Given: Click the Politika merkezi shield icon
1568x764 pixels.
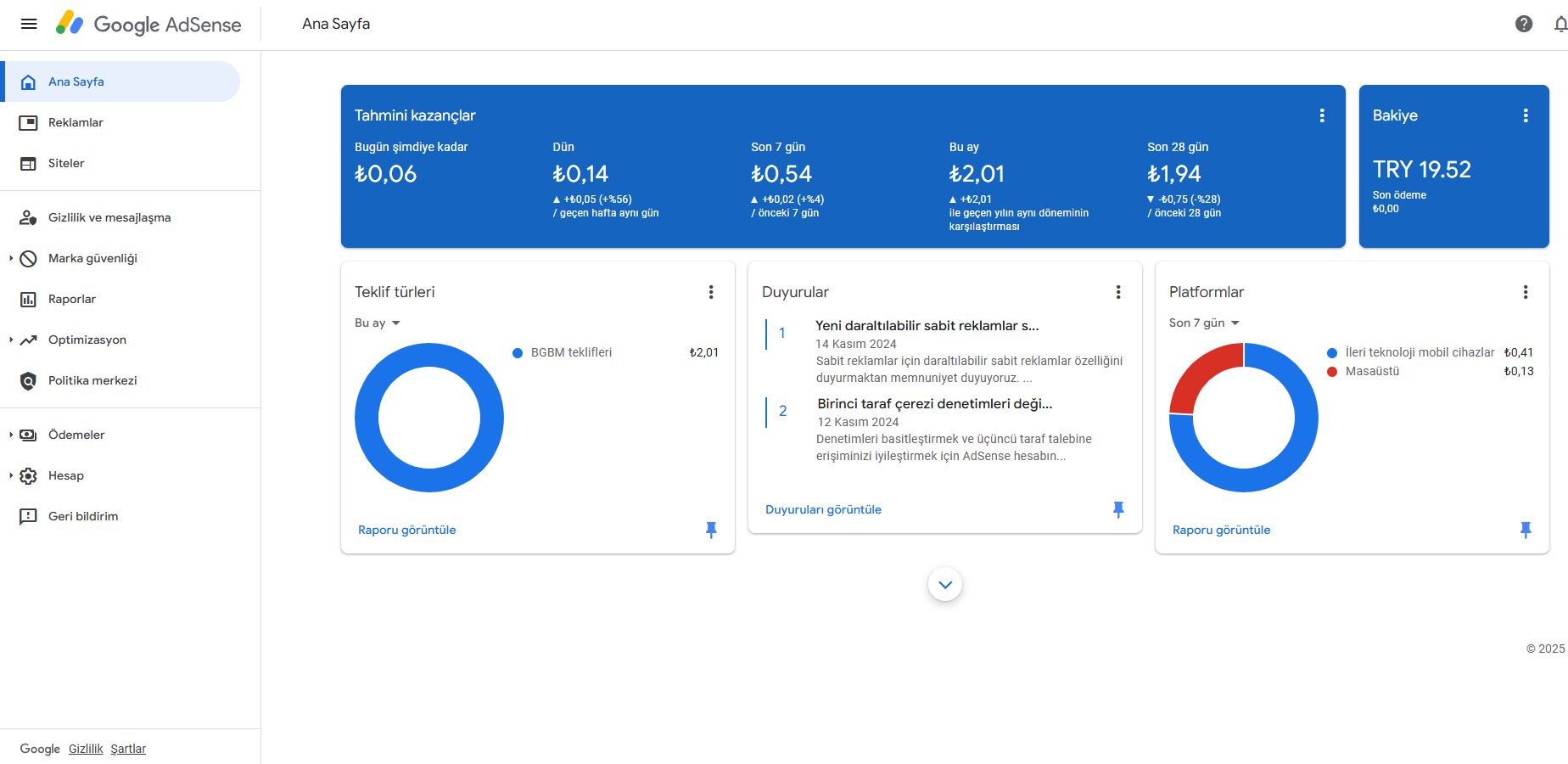Looking at the screenshot, I should [x=28, y=380].
